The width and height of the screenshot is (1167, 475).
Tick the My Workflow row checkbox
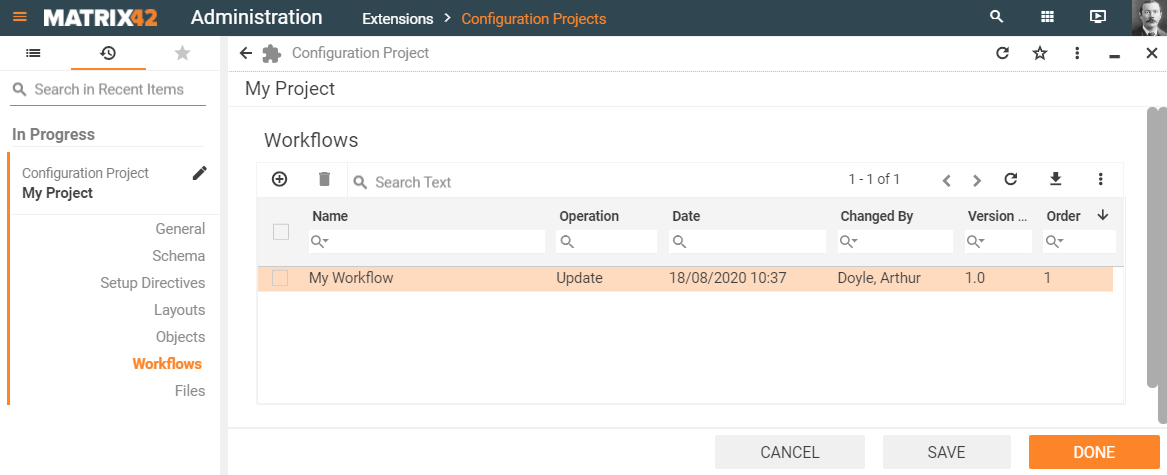point(280,278)
